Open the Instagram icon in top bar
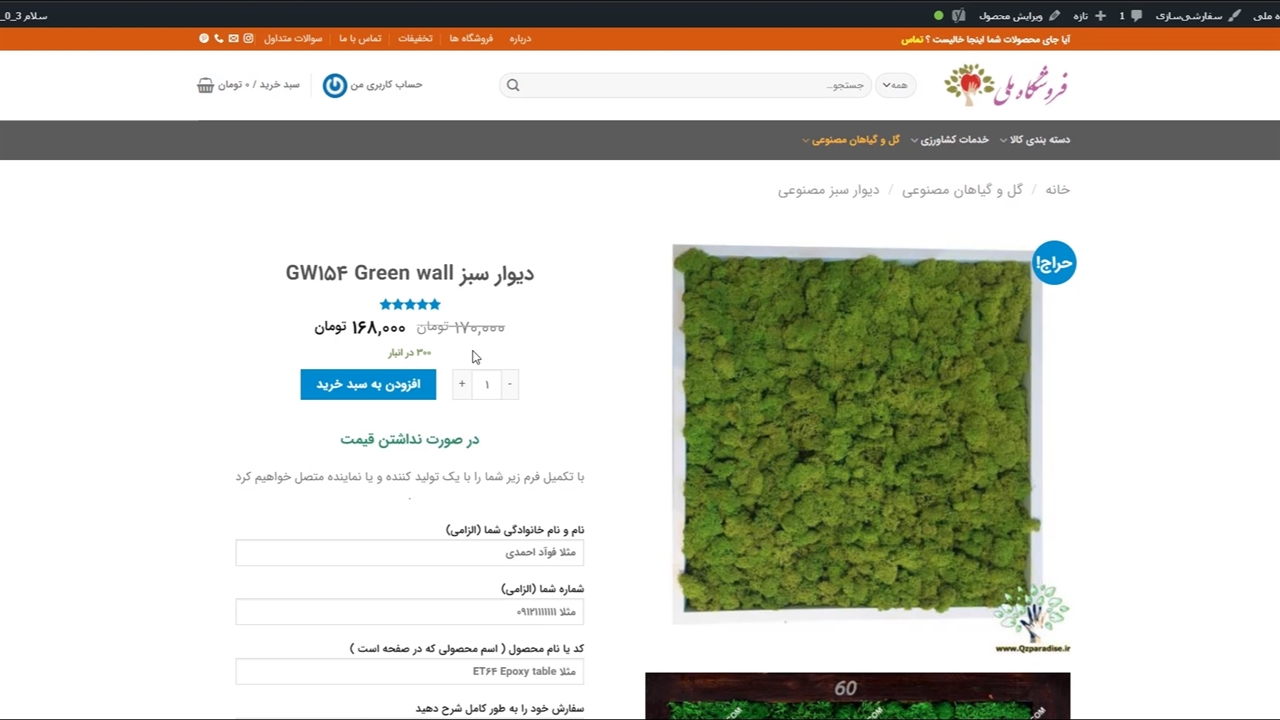This screenshot has height=720, width=1280. pyautogui.click(x=248, y=39)
